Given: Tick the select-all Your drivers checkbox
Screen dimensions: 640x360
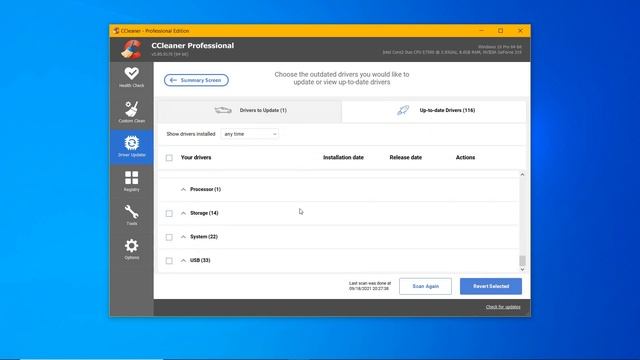Looking at the screenshot, I should click(169, 158).
